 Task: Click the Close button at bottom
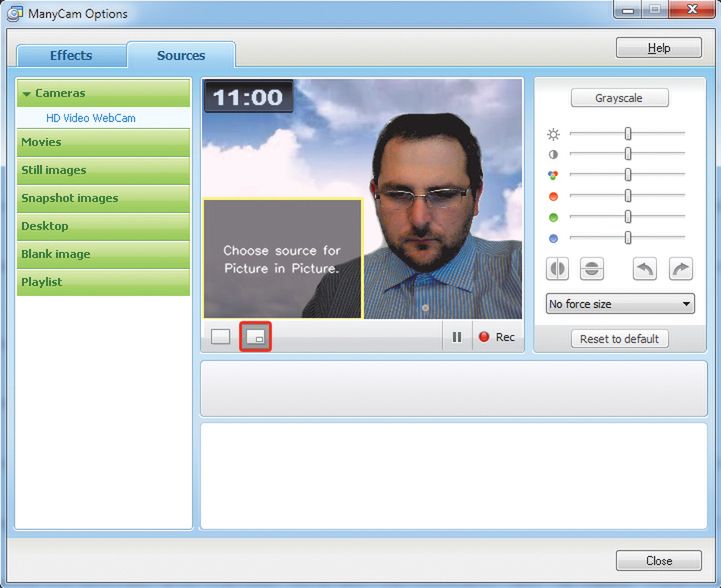click(x=659, y=561)
